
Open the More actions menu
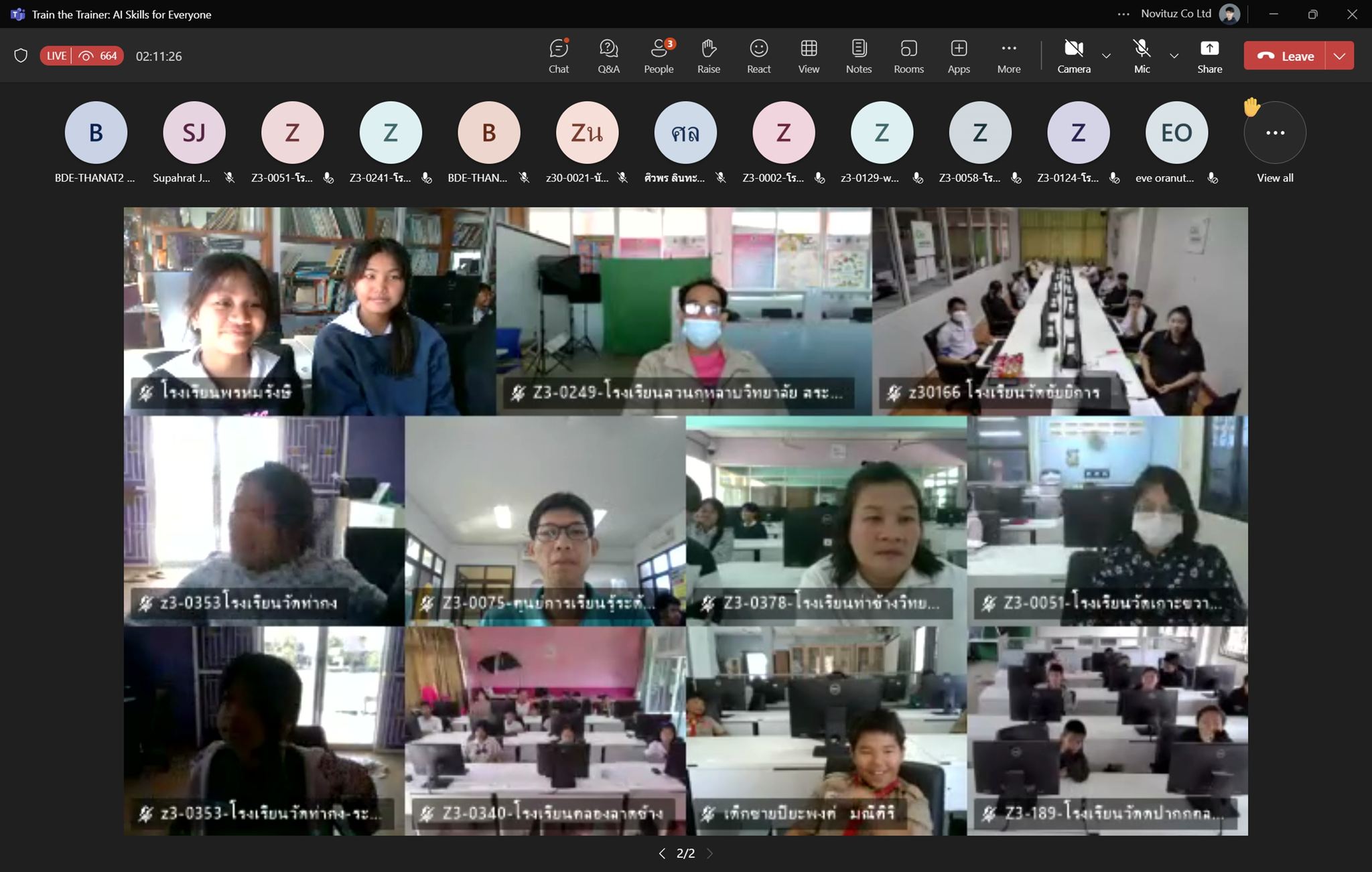pyautogui.click(x=1008, y=56)
